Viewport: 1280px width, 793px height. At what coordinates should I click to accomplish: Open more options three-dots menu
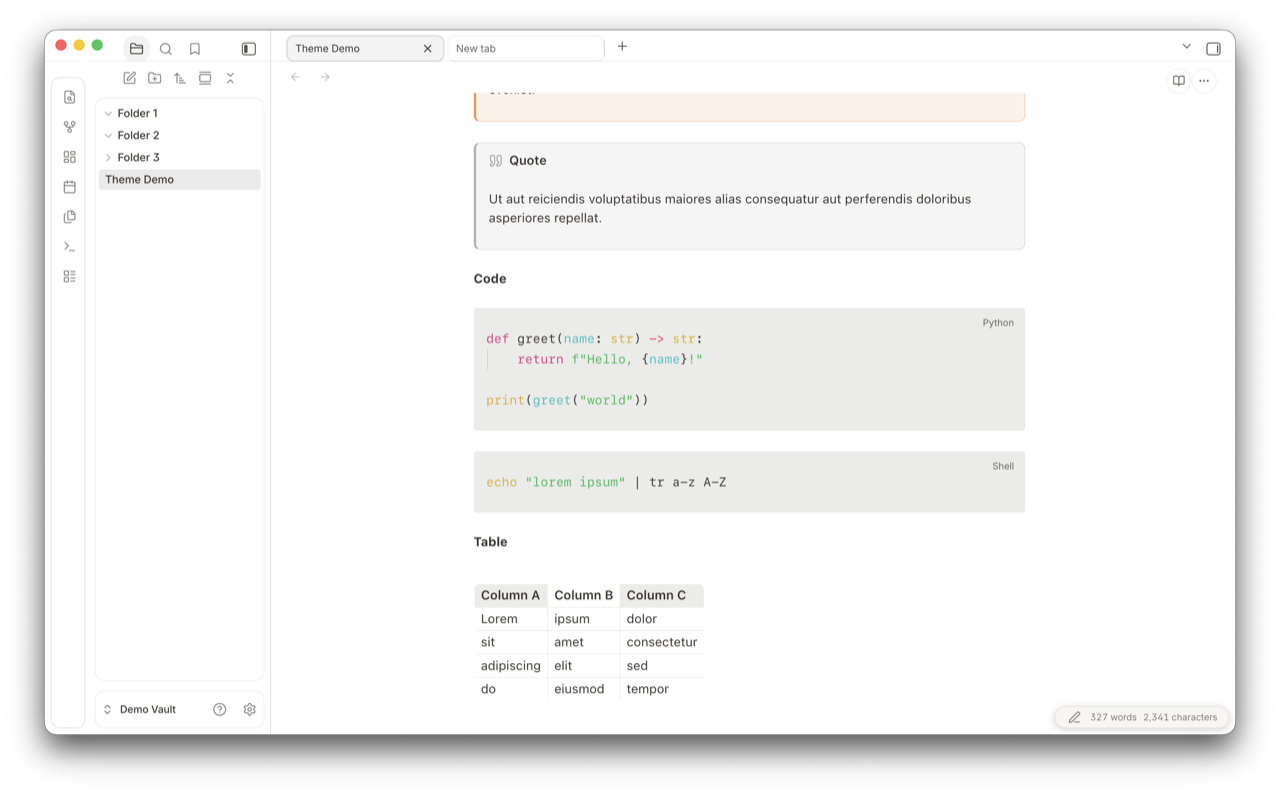(x=1204, y=81)
